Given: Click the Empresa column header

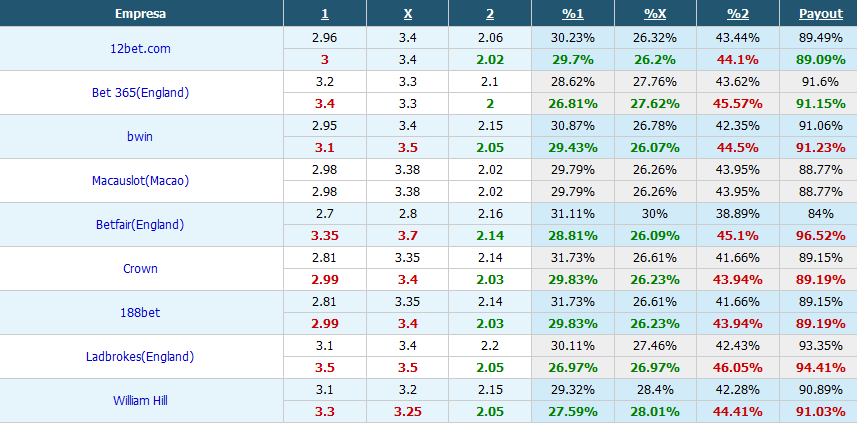Looking at the screenshot, I should pyautogui.click(x=140, y=14).
